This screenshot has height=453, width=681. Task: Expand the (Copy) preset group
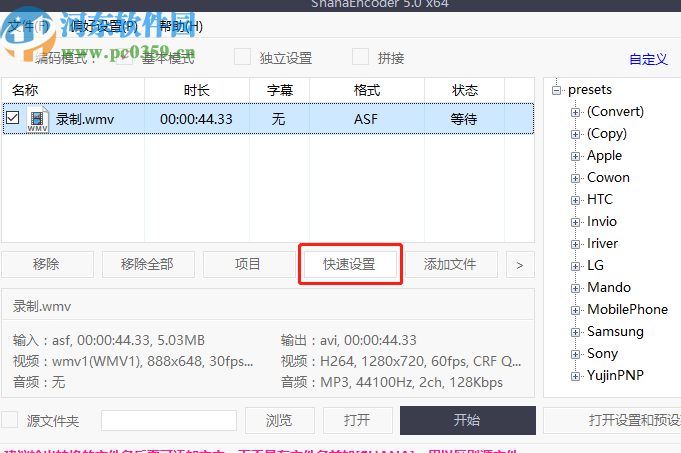[575, 134]
